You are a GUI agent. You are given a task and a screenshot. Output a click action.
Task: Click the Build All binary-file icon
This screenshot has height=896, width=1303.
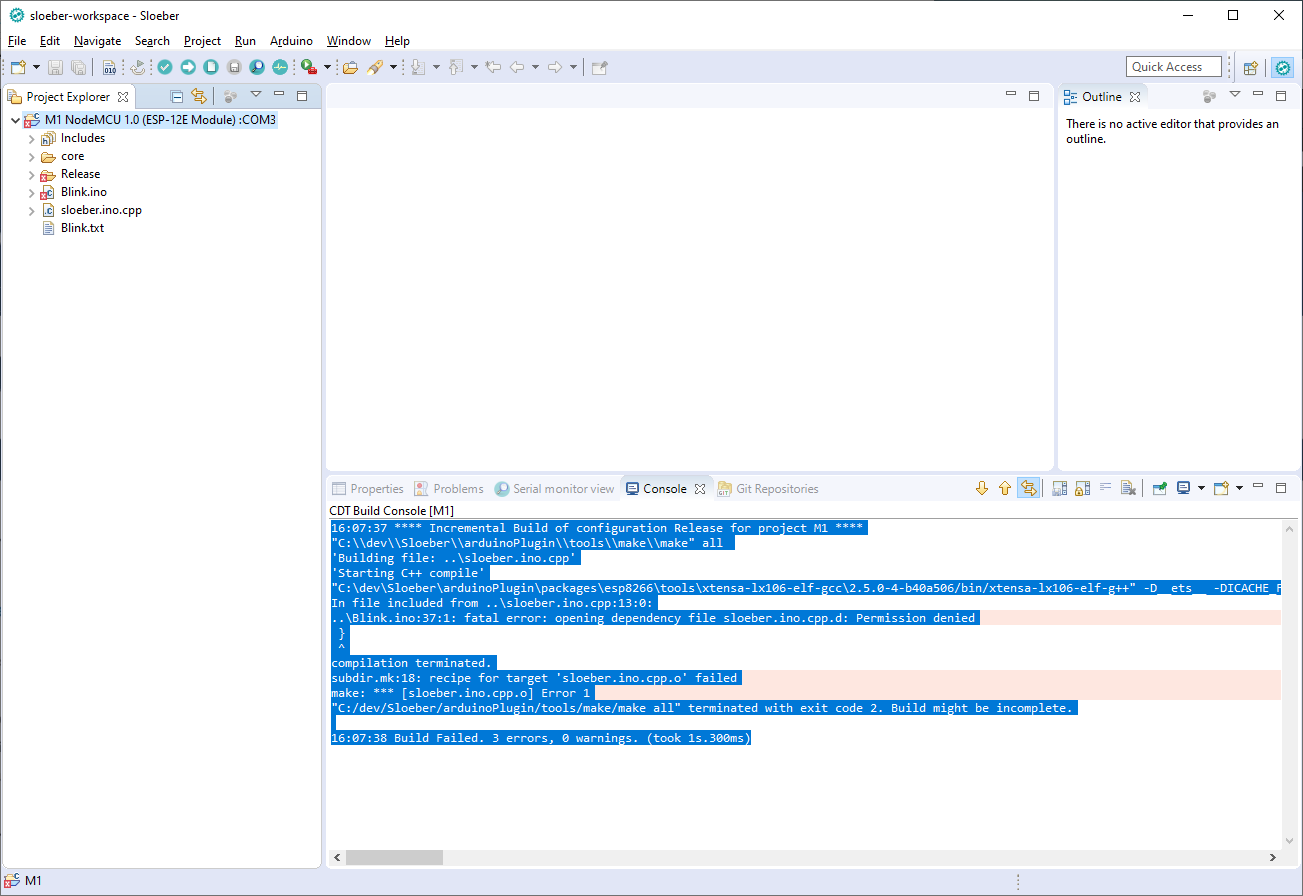tap(109, 67)
